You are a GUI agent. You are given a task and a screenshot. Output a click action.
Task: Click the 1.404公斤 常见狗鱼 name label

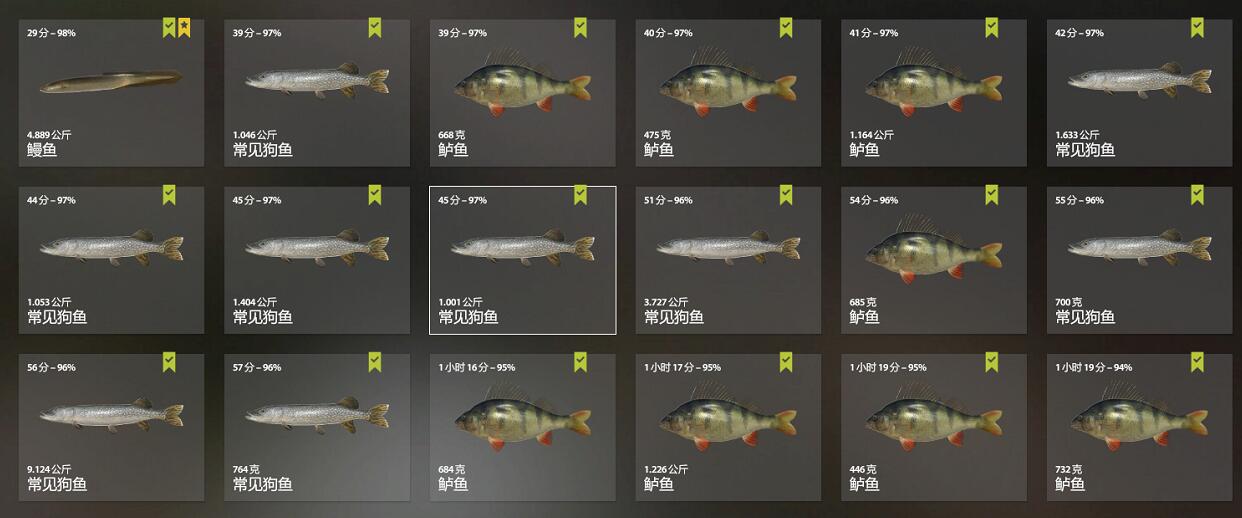(x=263, y=318)
